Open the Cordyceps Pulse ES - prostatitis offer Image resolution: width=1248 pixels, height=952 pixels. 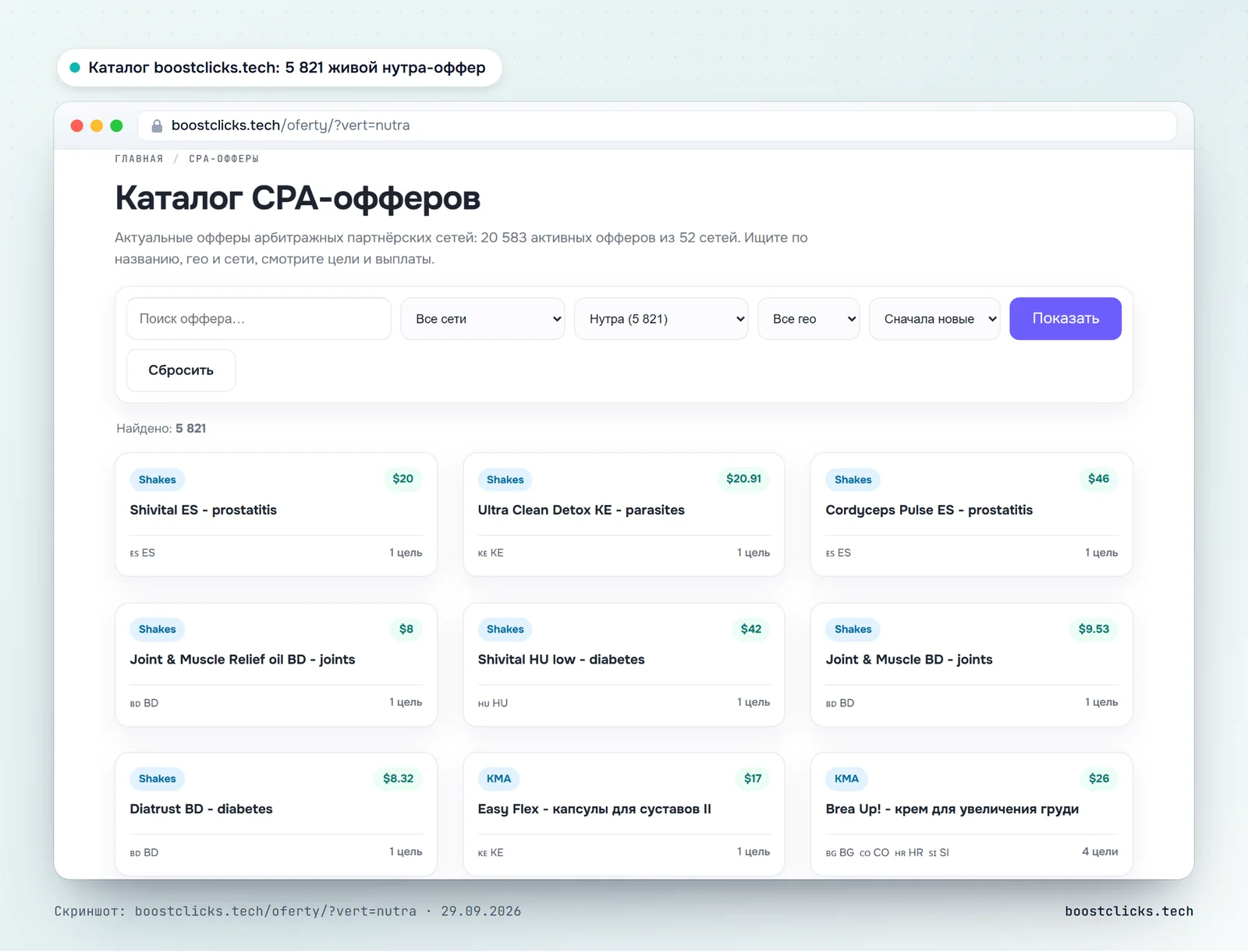pos(929,510)
